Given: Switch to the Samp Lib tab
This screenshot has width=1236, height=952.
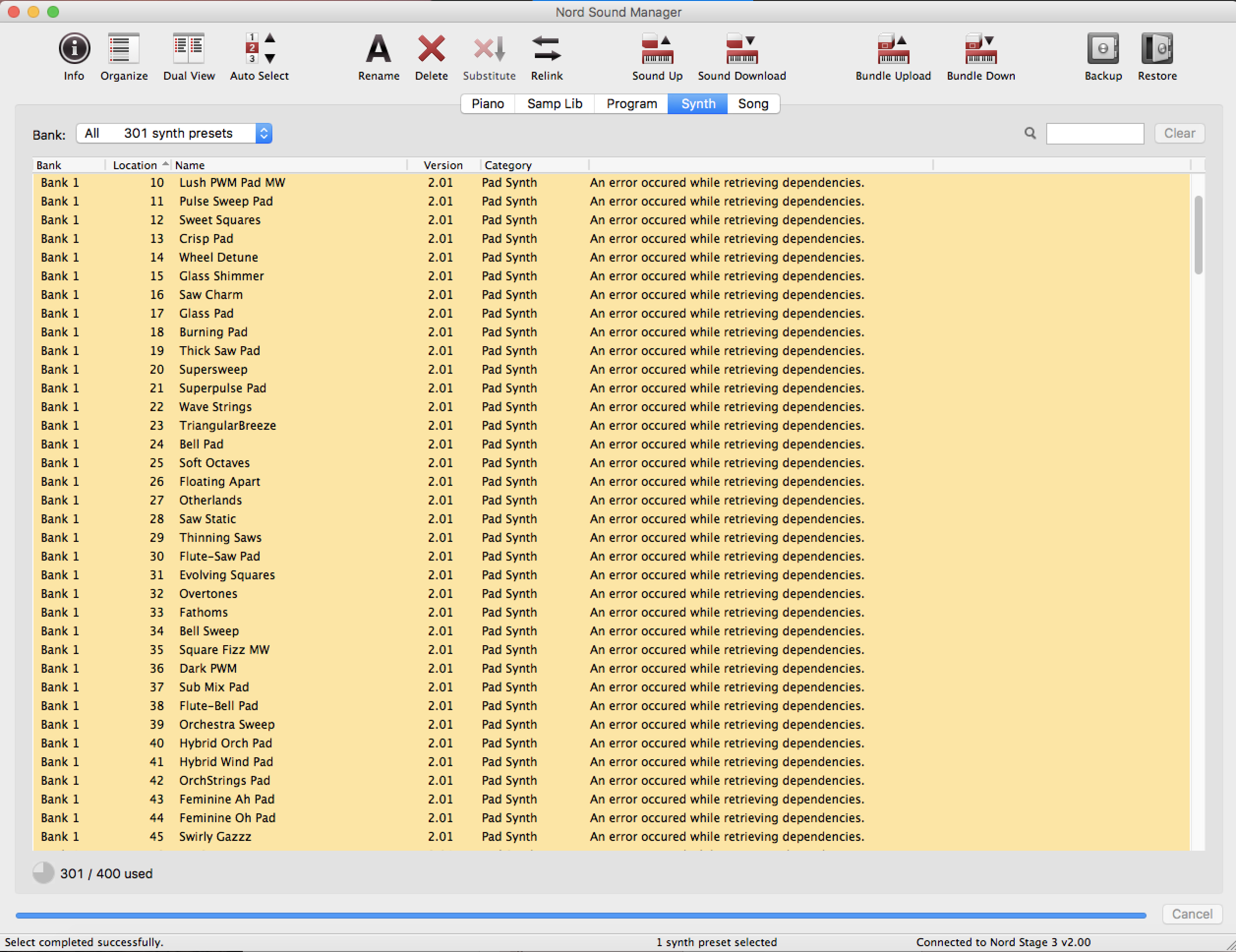Looking at the screenshot, I should pyautogui.click(x=555, y=104).
